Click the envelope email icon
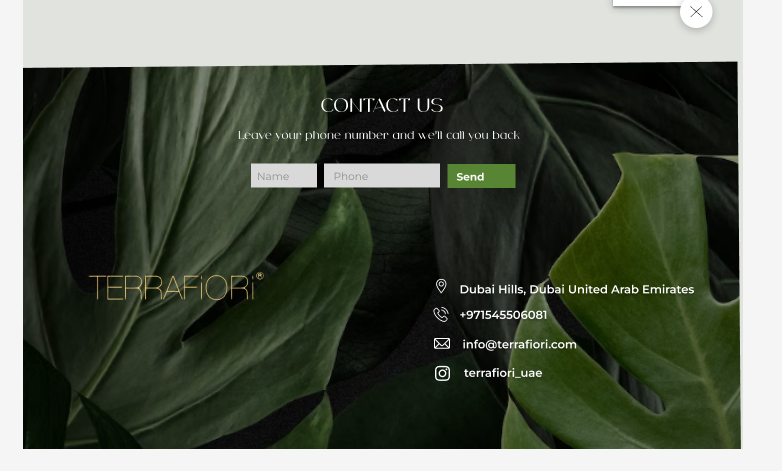This screenshot has height=471, width=782. click(x=442, y=343)
